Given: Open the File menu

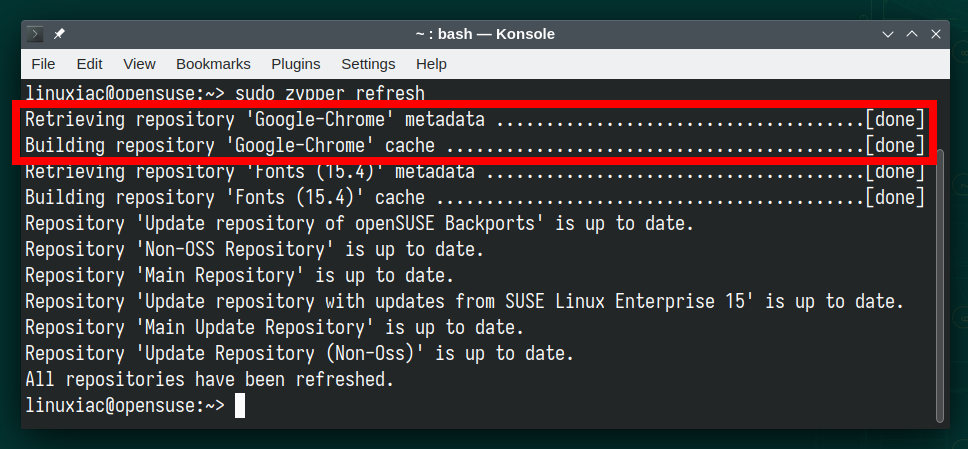Looking at the screenshot, I should point(43,64).
